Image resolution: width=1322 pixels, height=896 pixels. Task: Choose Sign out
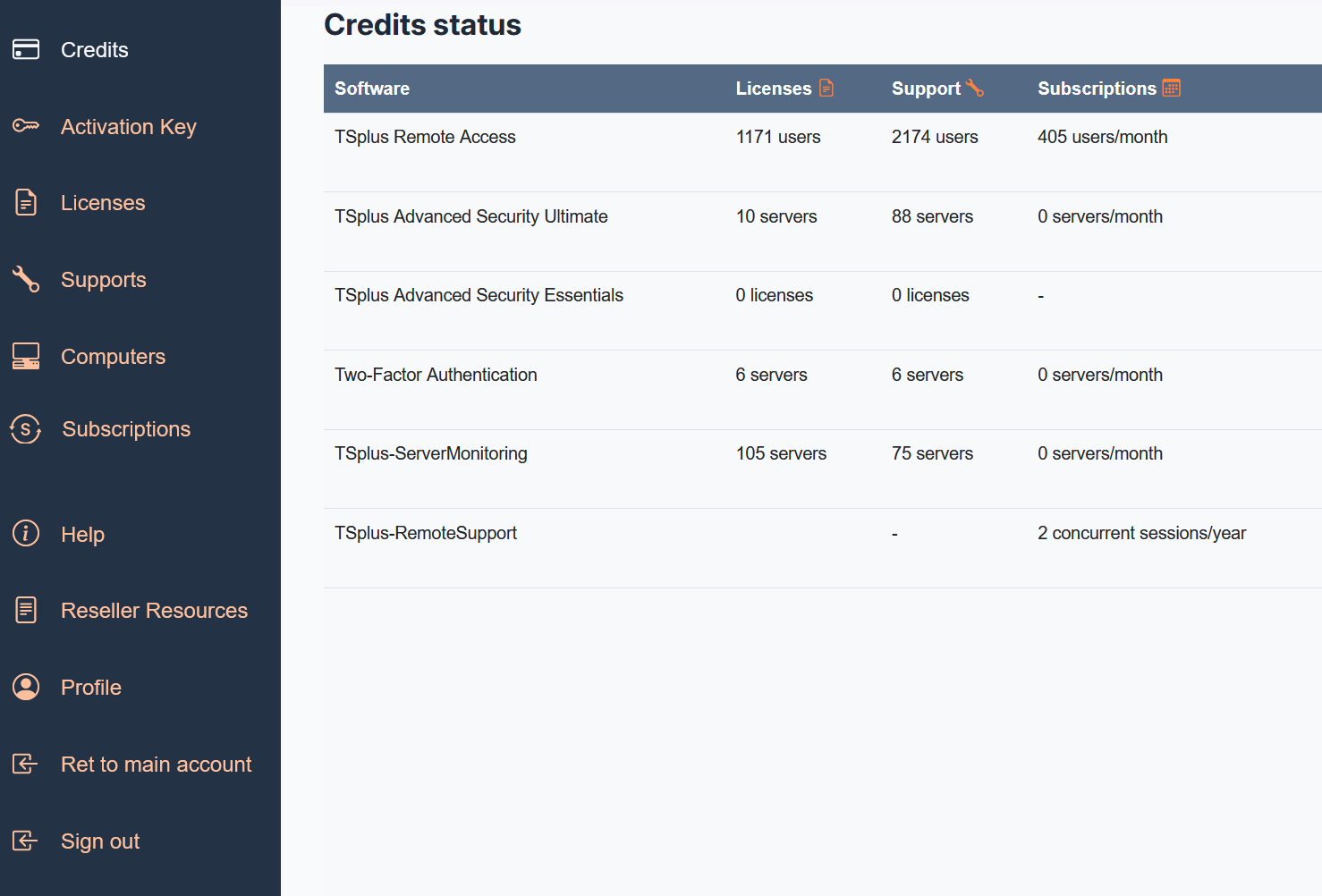click(100, 841)
